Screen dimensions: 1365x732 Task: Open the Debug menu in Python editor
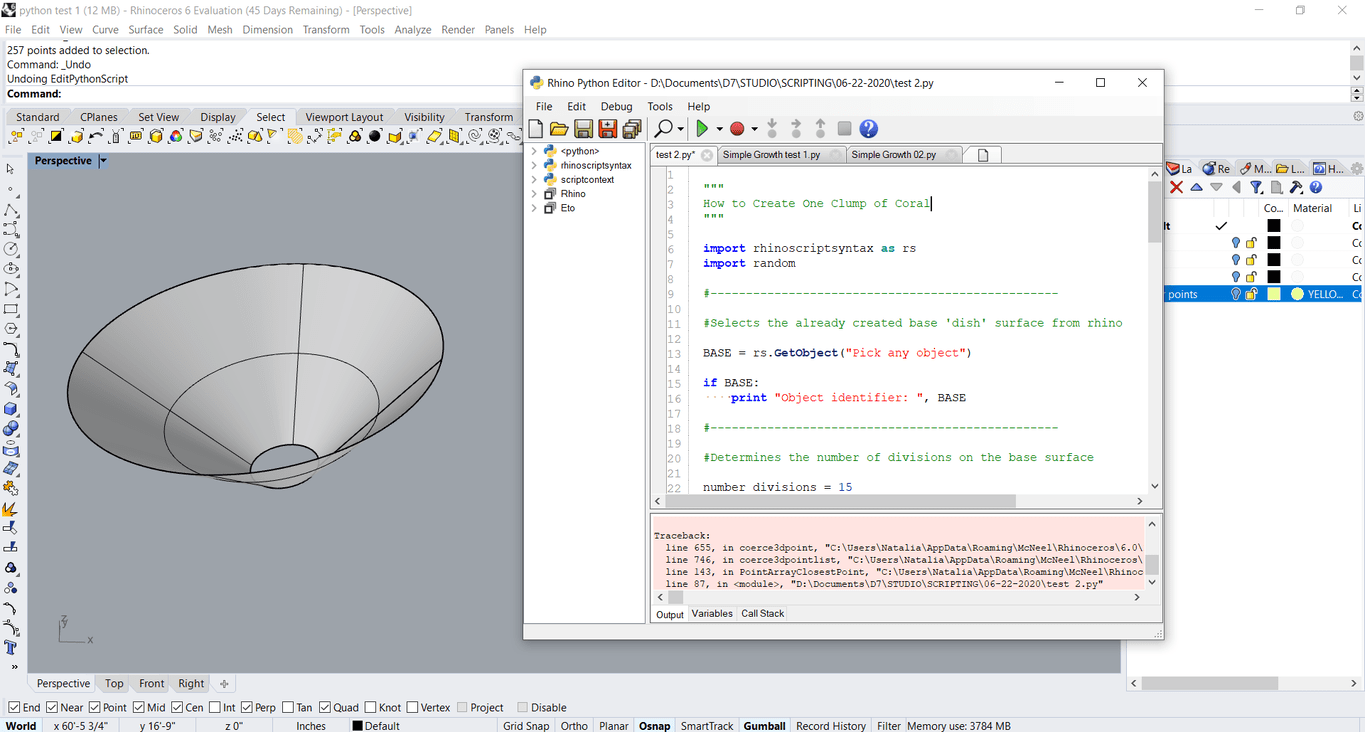point(616,107)
